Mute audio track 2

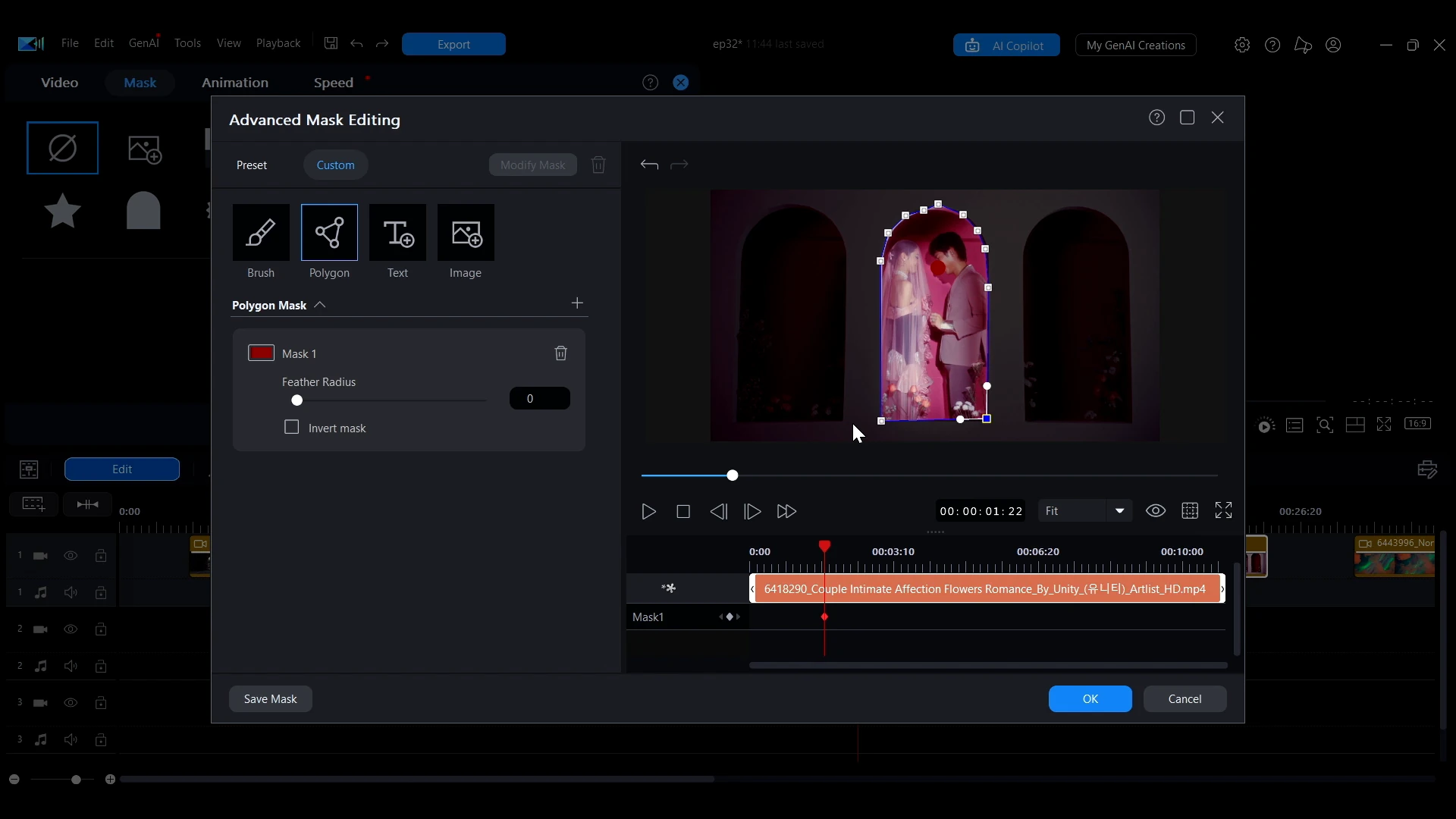pos(71,666)
